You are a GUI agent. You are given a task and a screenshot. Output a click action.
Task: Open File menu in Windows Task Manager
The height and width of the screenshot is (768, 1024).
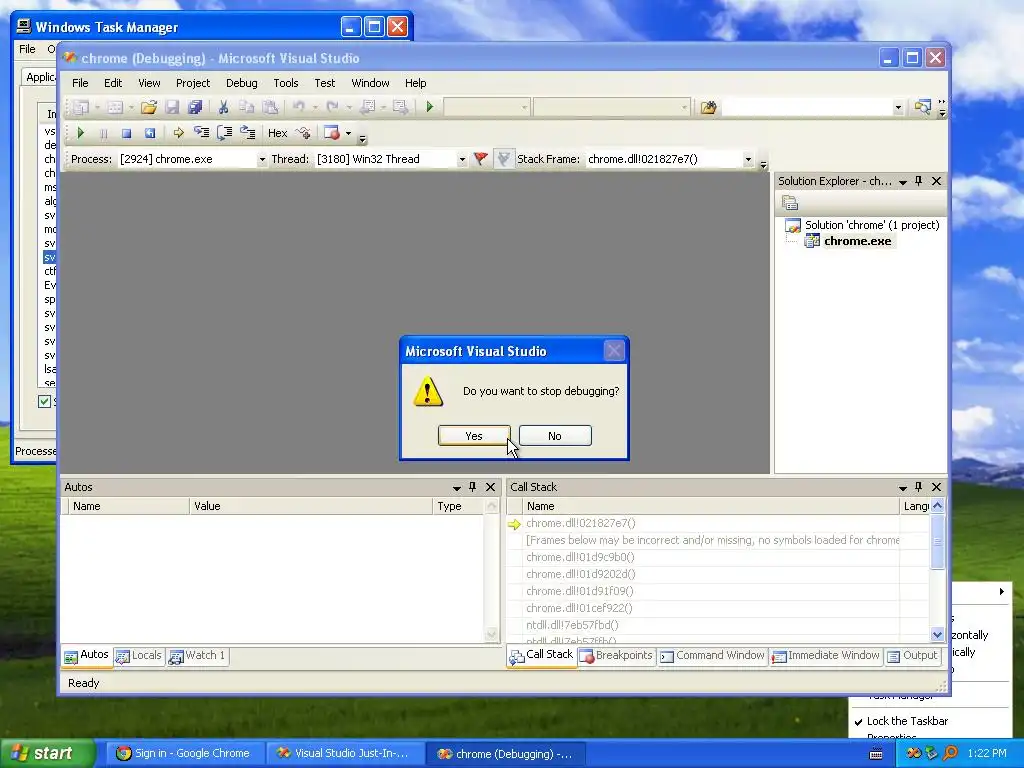(x=27, y=49)
